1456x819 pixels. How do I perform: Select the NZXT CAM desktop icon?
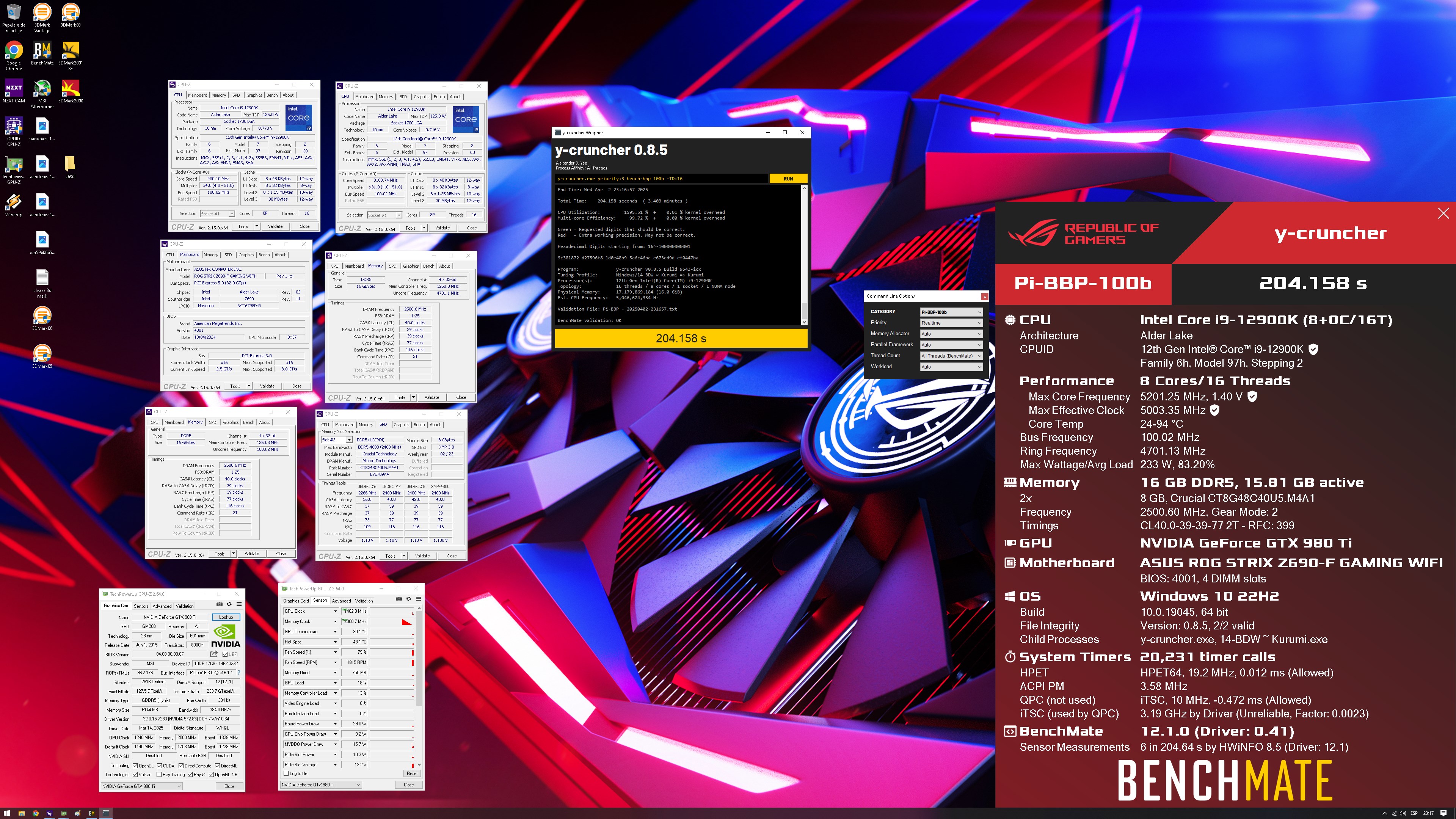[14, 91]
